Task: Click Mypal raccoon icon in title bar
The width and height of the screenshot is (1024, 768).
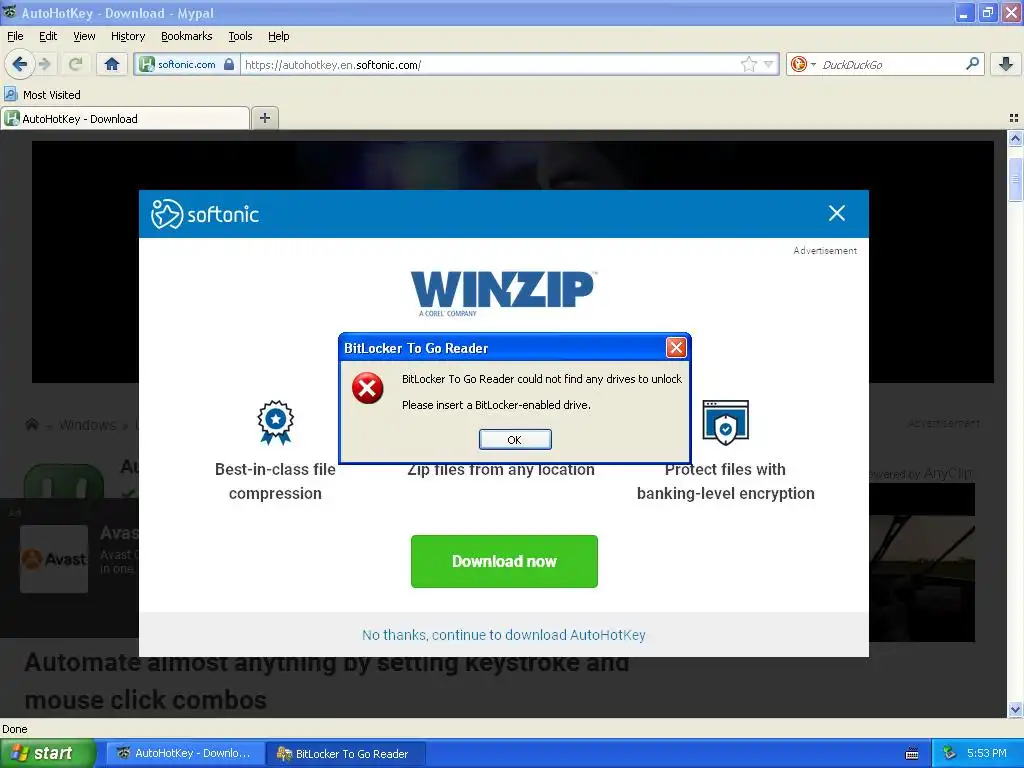Action: pyautogui.click(x=9, y=12)
